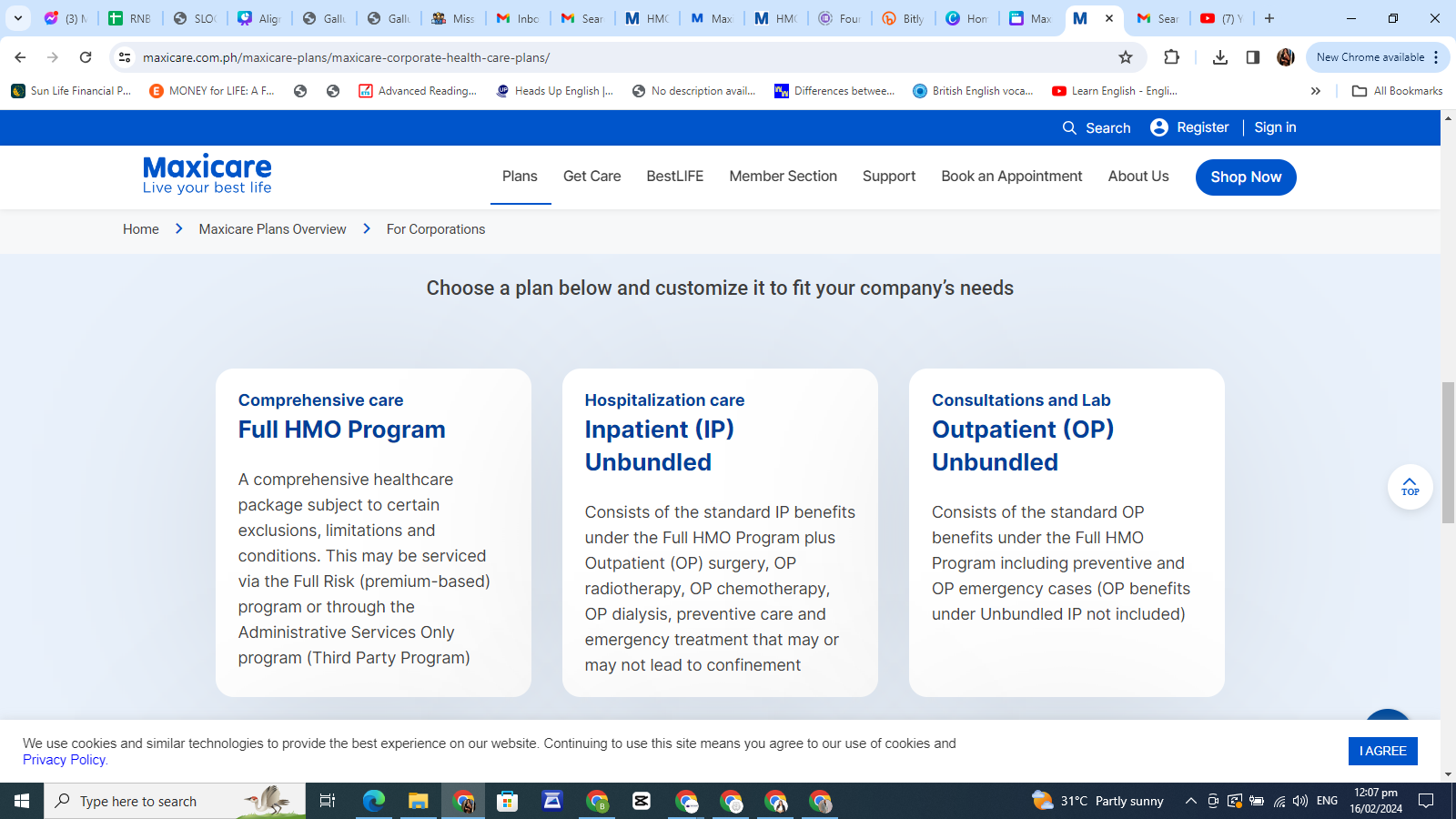Click the Maxicare logo

(207, 174)
